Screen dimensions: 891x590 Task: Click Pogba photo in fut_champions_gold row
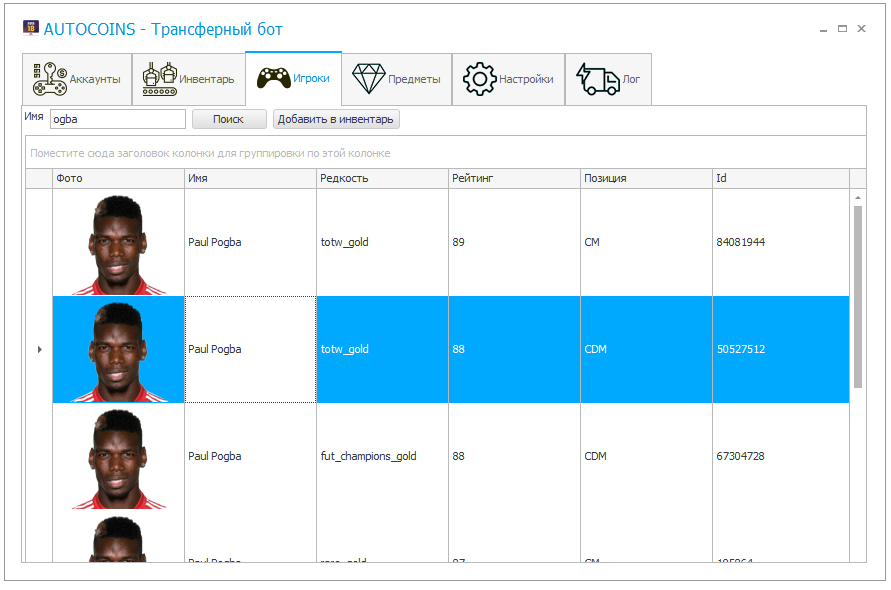[x=119, y=459]
